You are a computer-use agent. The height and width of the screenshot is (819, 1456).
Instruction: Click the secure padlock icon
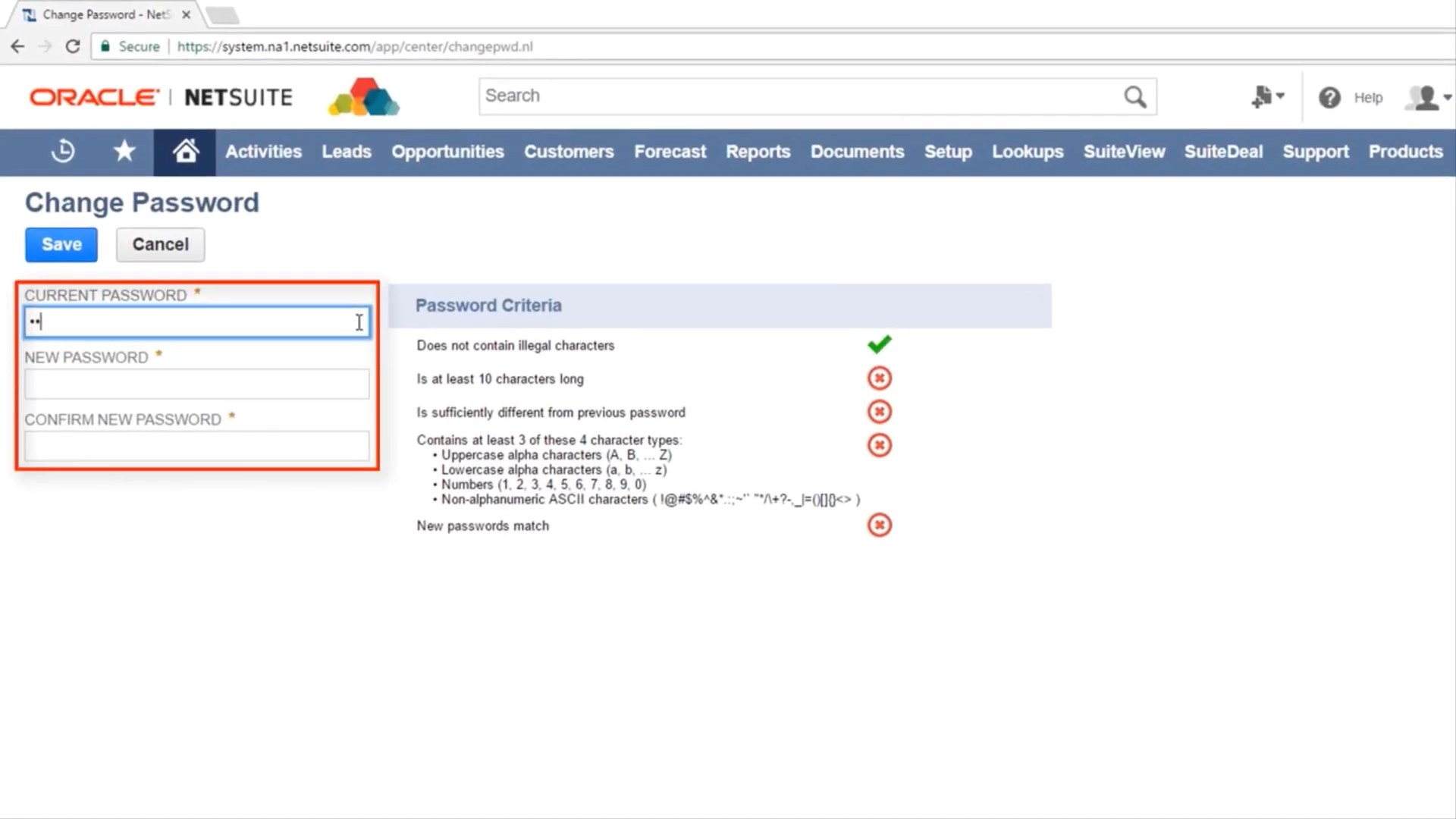point(105,46)
